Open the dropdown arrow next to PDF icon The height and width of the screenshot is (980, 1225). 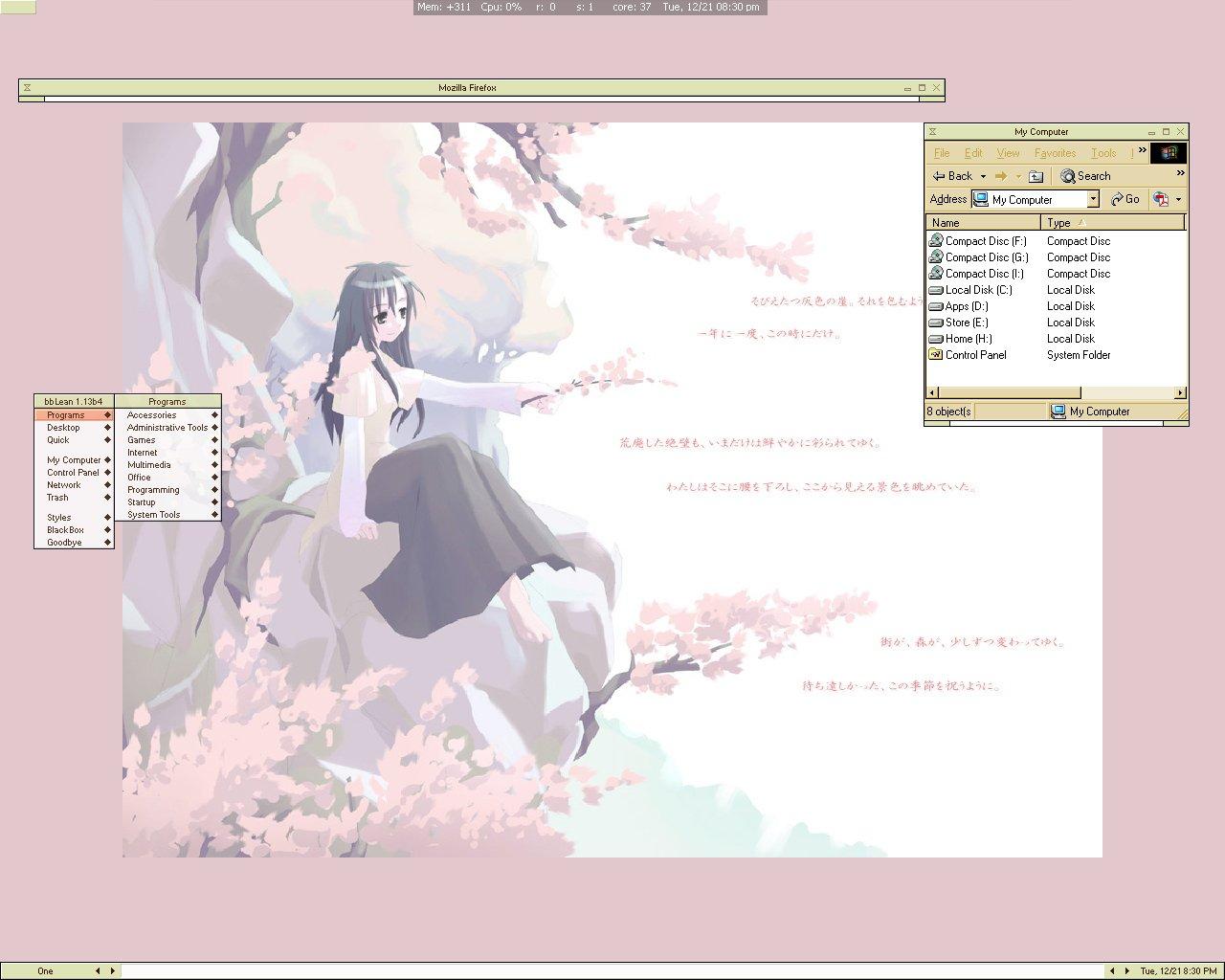[1178, 199]
